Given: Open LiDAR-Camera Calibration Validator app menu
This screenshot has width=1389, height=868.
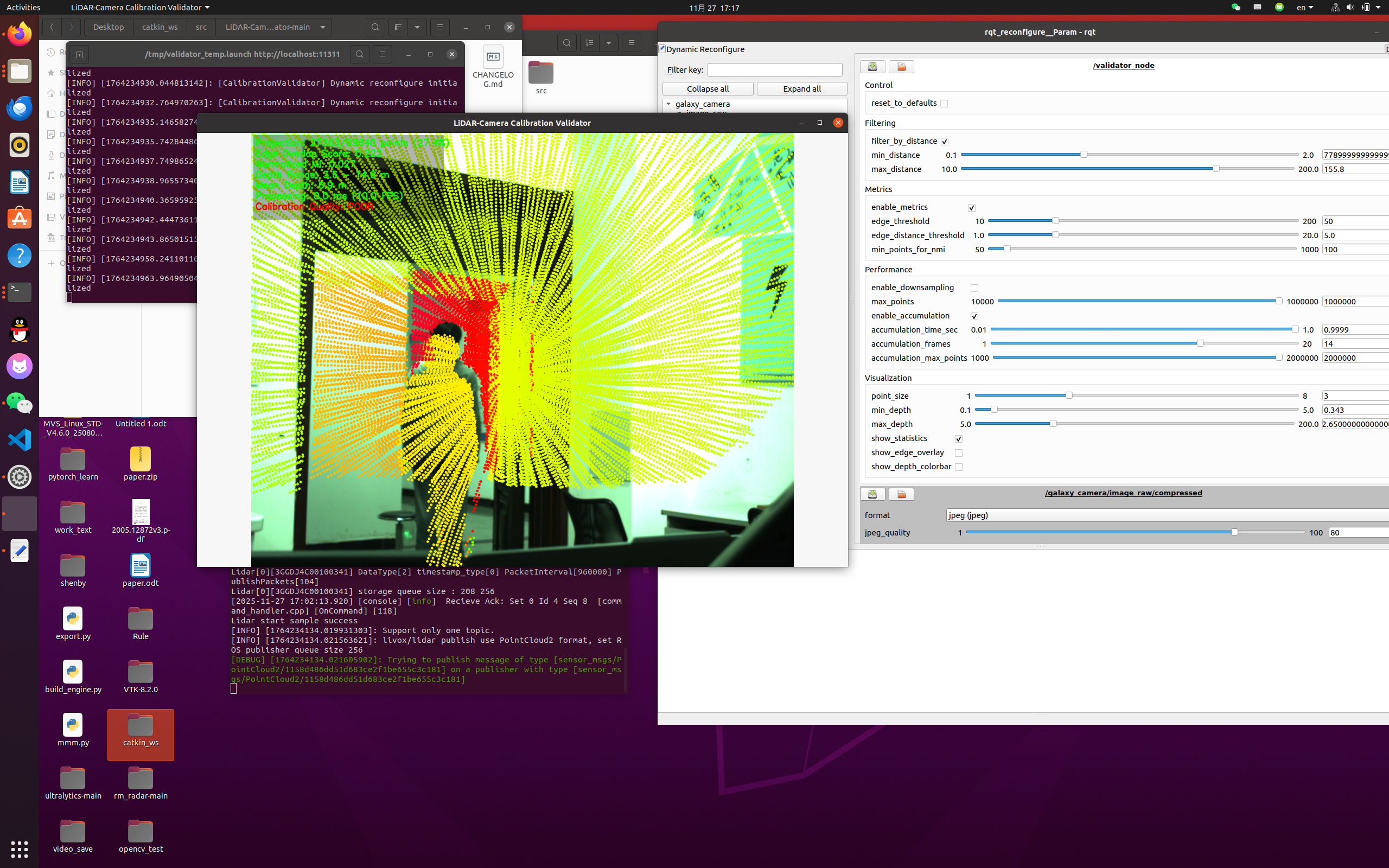Looking at the screenshot, I should [140, 8].
